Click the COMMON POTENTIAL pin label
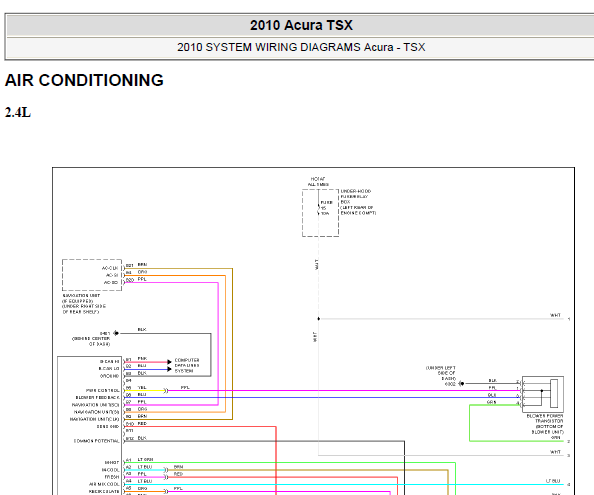Viewport: 594px width, 495px height. [97, 441]
